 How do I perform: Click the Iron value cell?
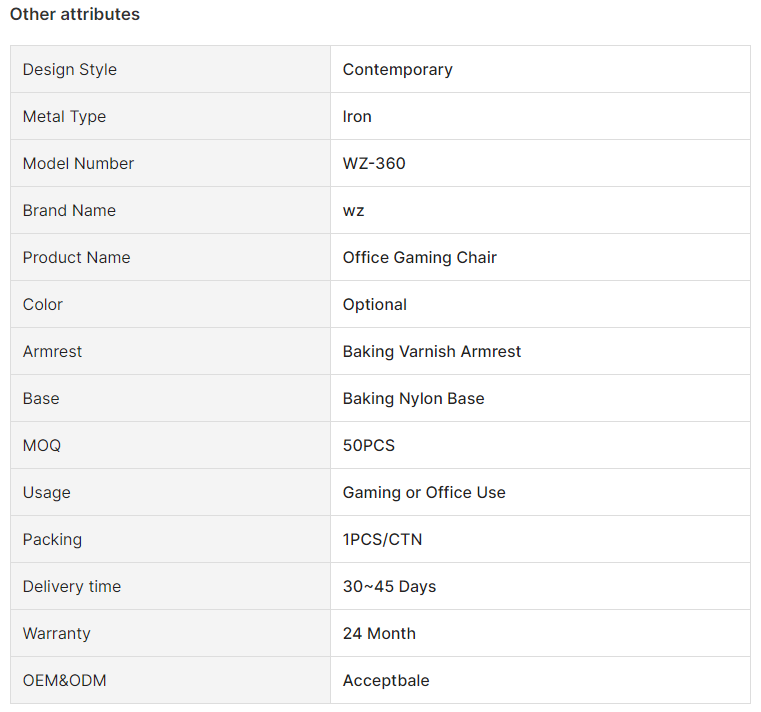540,116
